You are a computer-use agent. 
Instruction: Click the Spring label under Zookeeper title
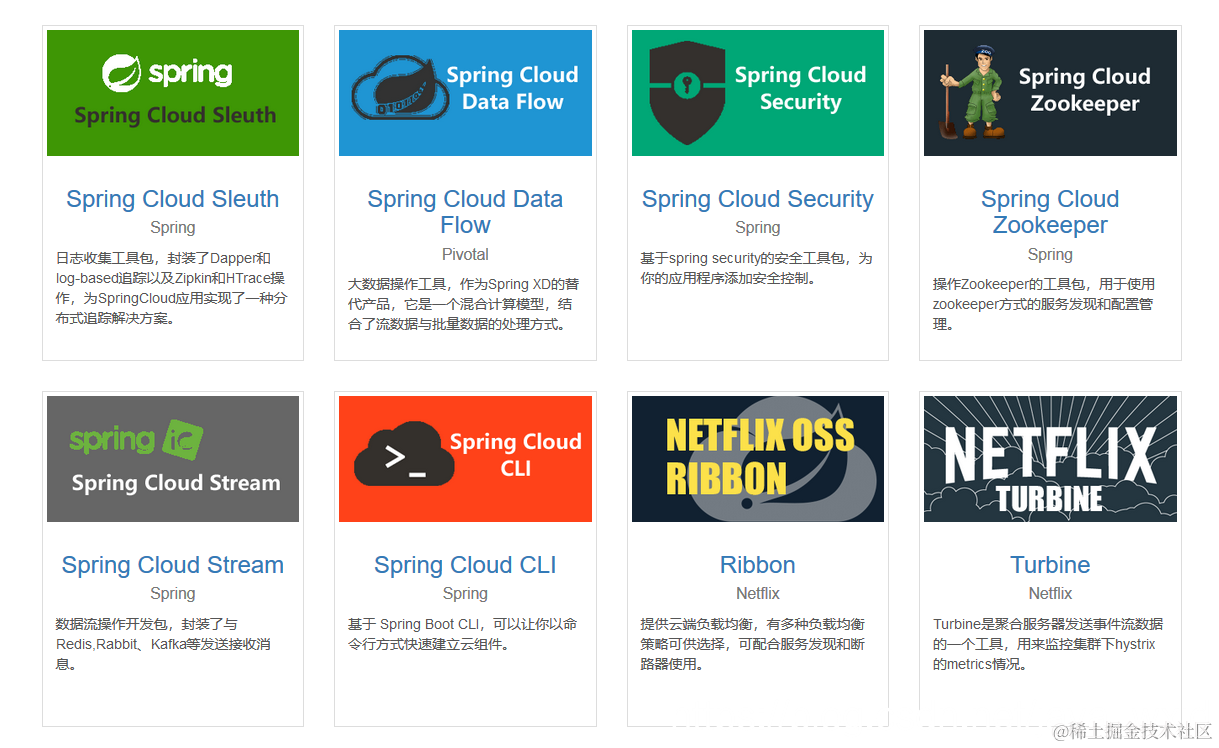pyautogui.click(x=1050, y=255)
